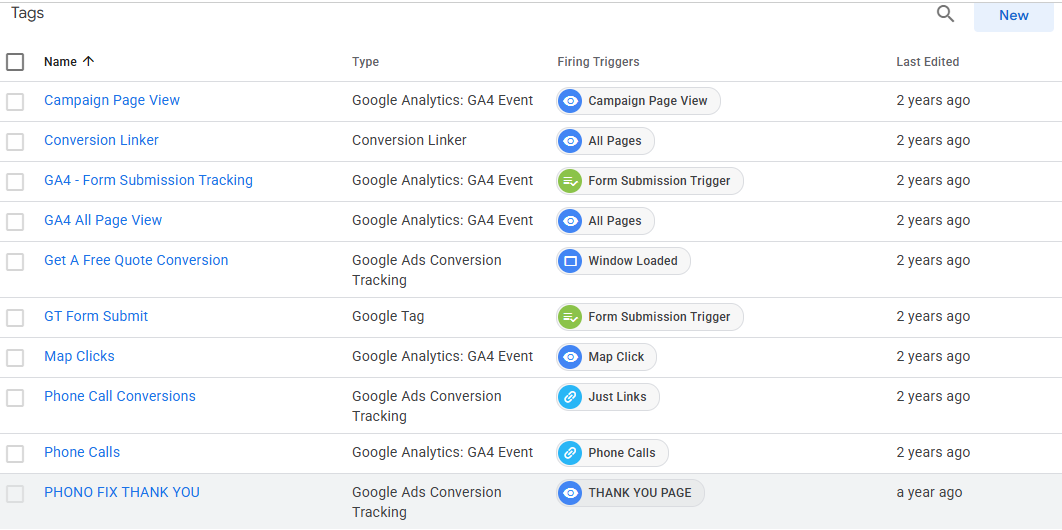Click the Campaign Page View trigger eye icon
This screenshot has height=530, width=1062.
point(570,101)
